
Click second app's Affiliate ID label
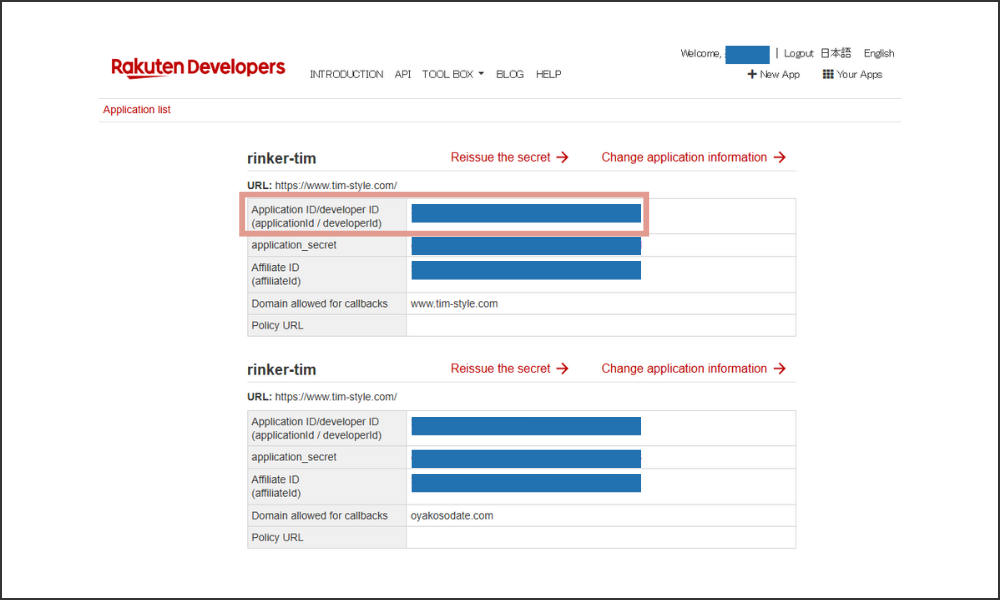point(276,487)
